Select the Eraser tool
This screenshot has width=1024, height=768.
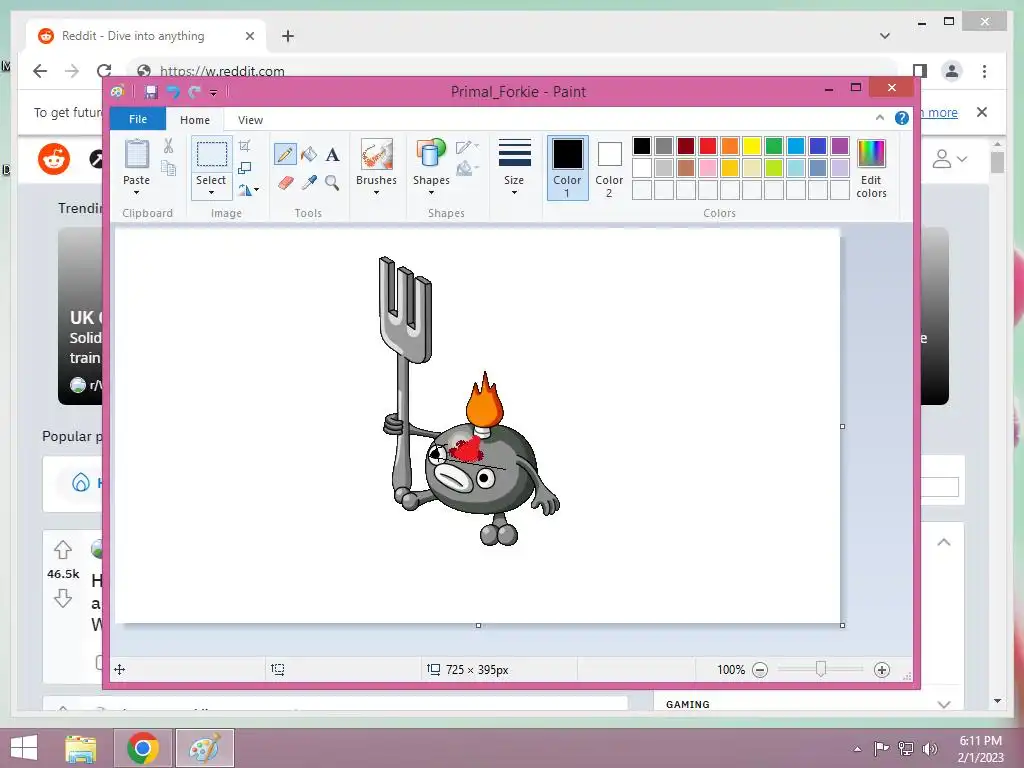tap(285, 182)
